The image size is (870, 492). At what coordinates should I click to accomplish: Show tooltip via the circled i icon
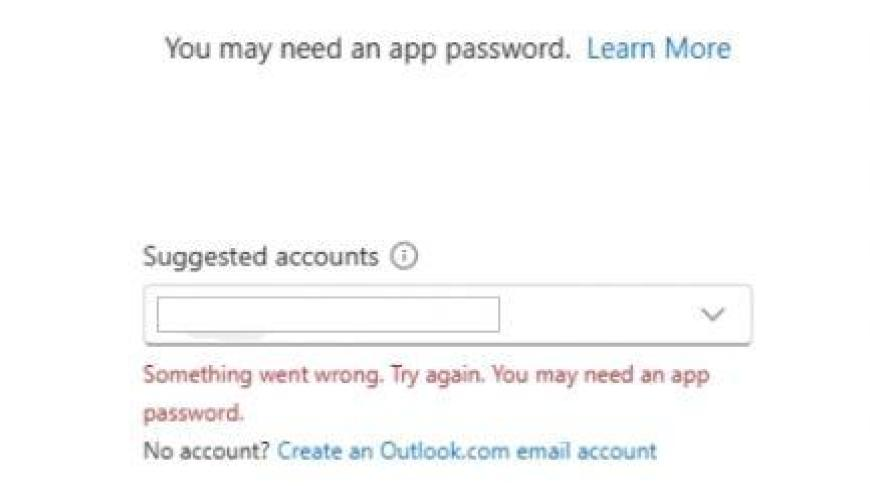403,256
